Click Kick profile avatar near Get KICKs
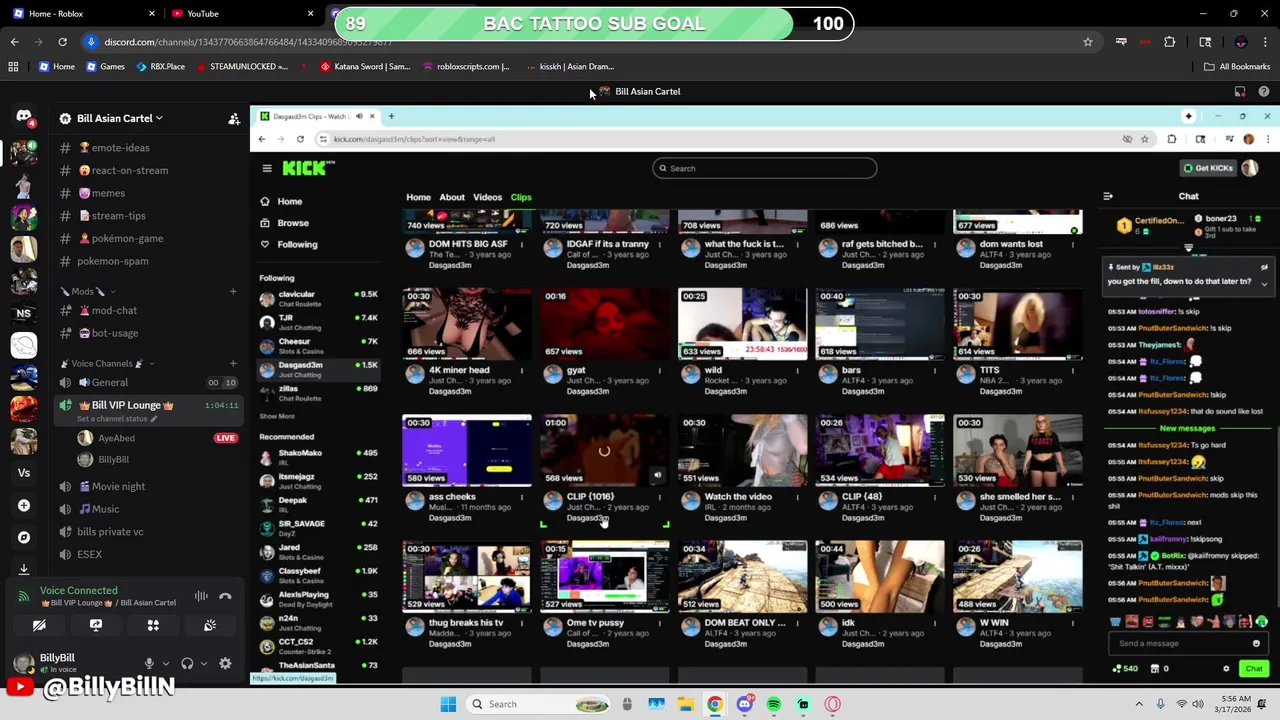The height and width of the screenshot is (720, 1280). 1250,168
